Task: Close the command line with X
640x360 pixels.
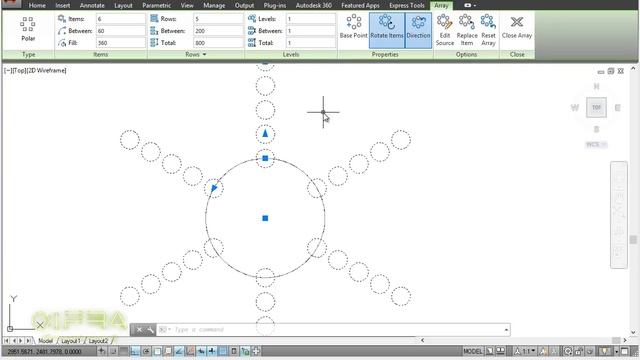Action: 139,329
